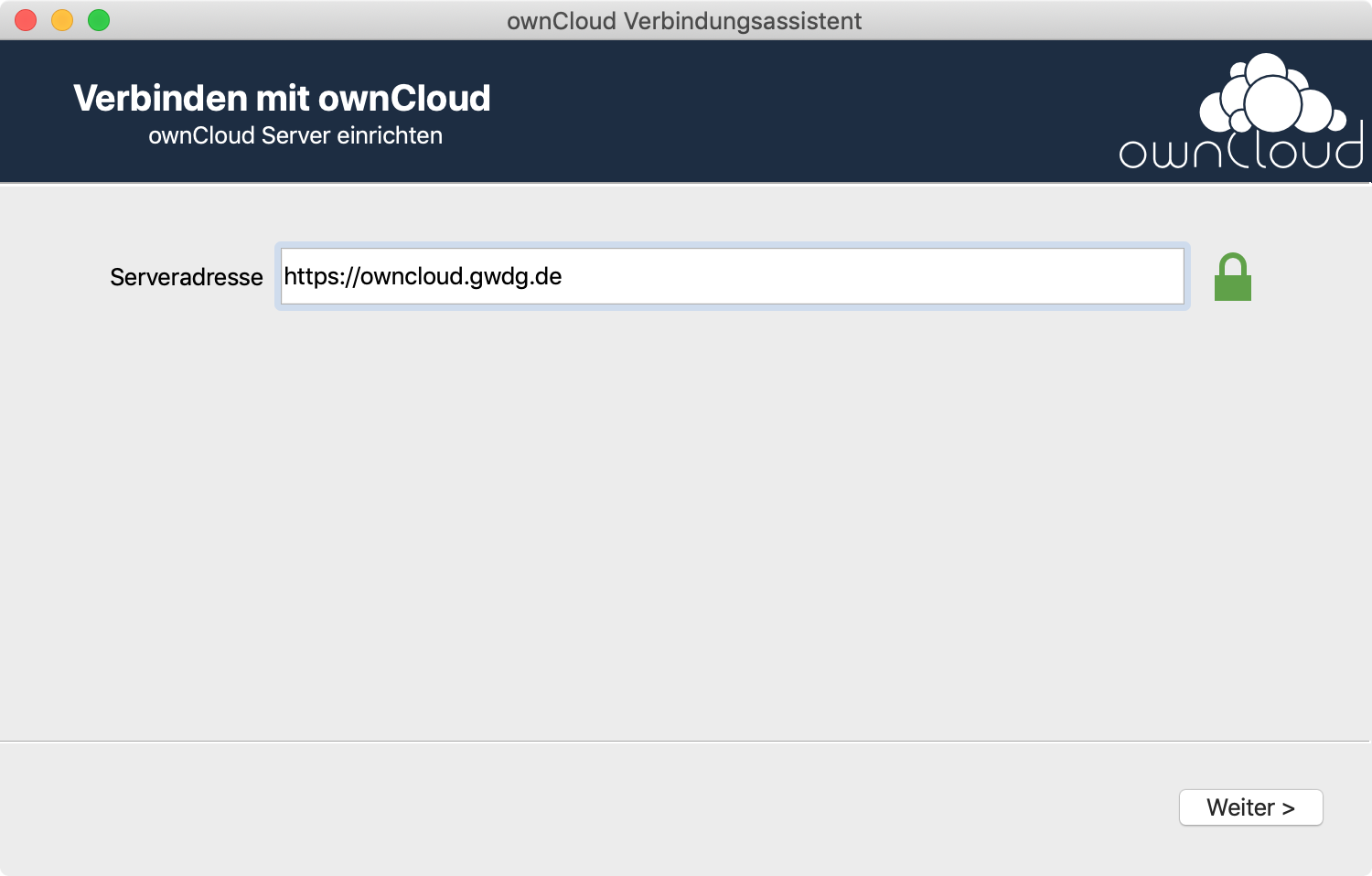Minimize the window using the yellow button
This screenshot has height=876, width=1372.
point(62,20)
